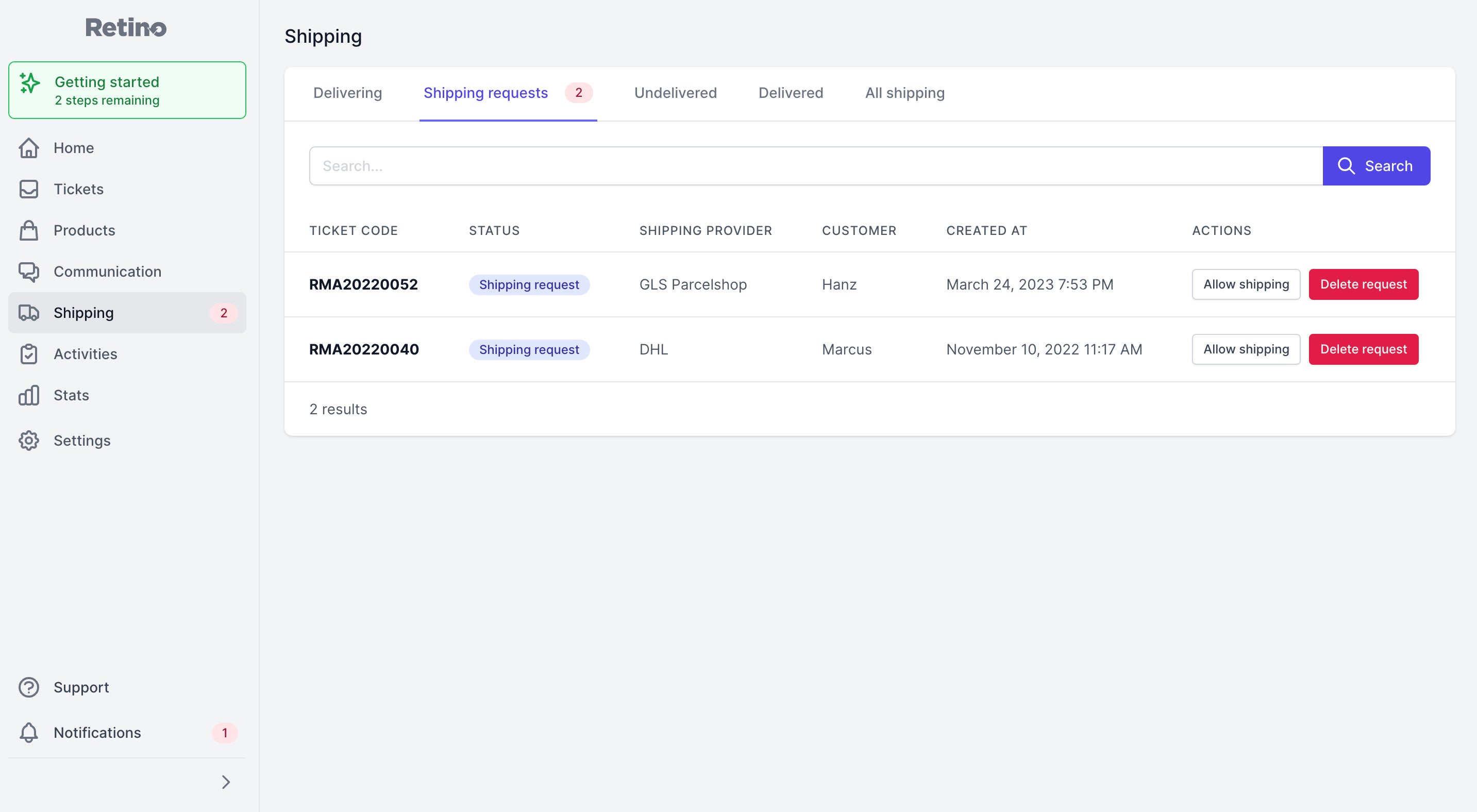
Task: Switch to the Delivering tab
Action: pos(347,93)
